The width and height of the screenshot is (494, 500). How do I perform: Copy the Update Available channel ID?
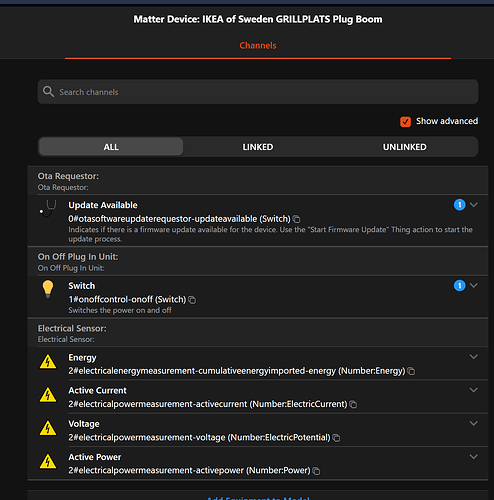point(296,219)
